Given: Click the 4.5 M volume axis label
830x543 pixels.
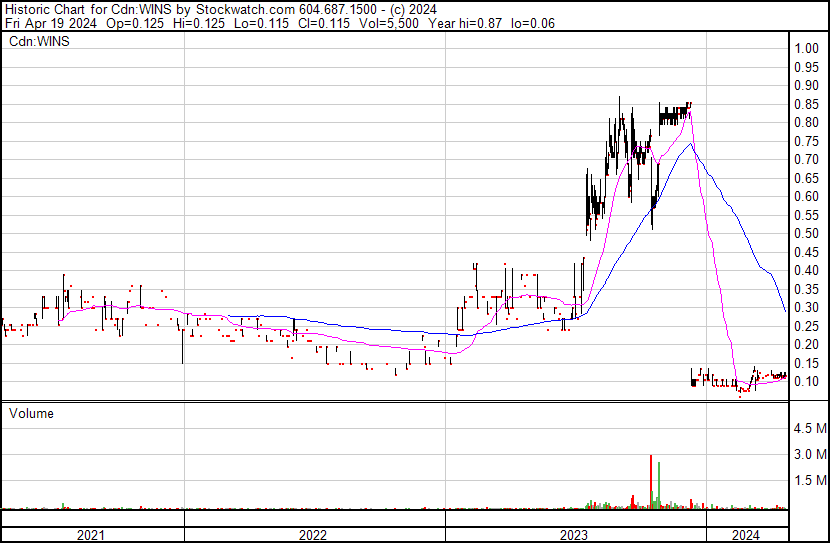Looking at the screenshot, I should tap(809, 429).
